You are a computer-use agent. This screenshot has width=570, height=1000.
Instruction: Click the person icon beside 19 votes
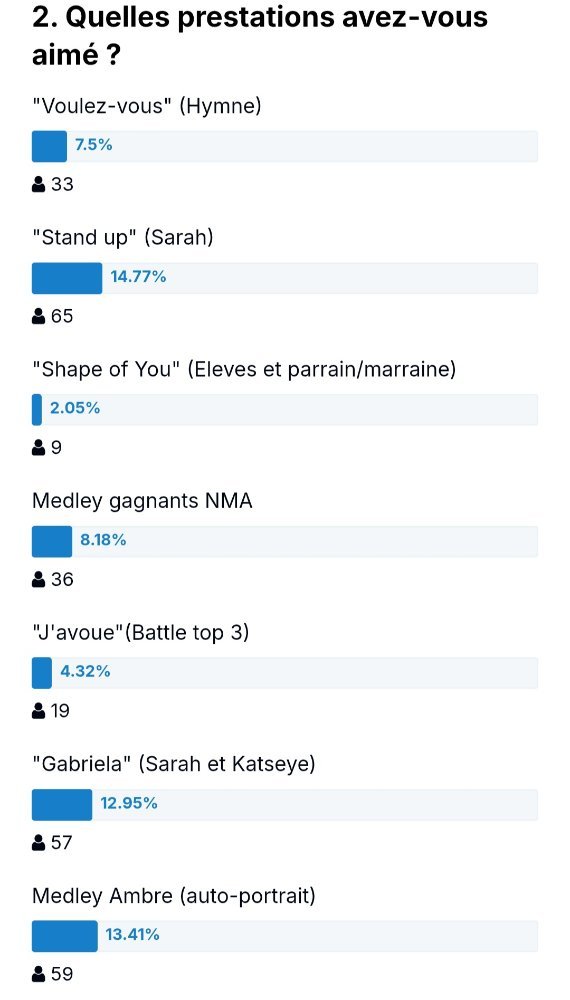(38, 711)
